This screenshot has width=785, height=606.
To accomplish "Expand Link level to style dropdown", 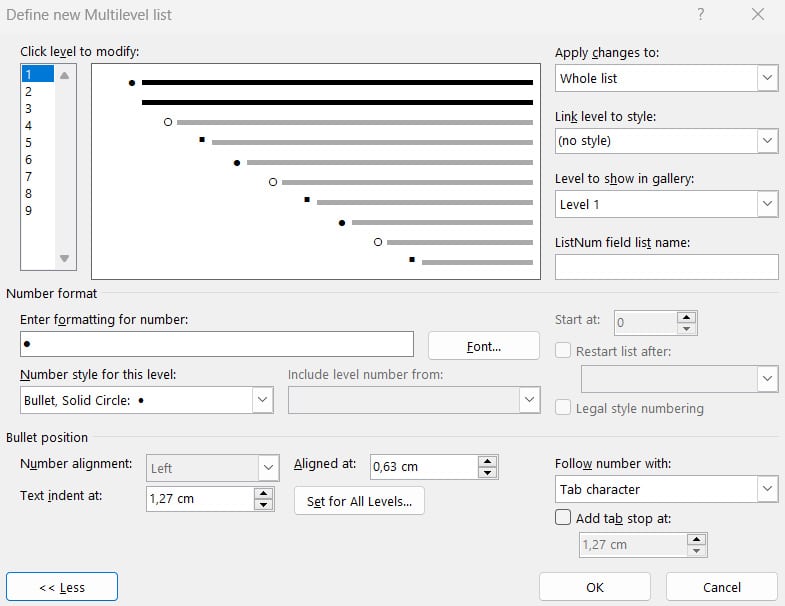I will click(x=767, y=141).
